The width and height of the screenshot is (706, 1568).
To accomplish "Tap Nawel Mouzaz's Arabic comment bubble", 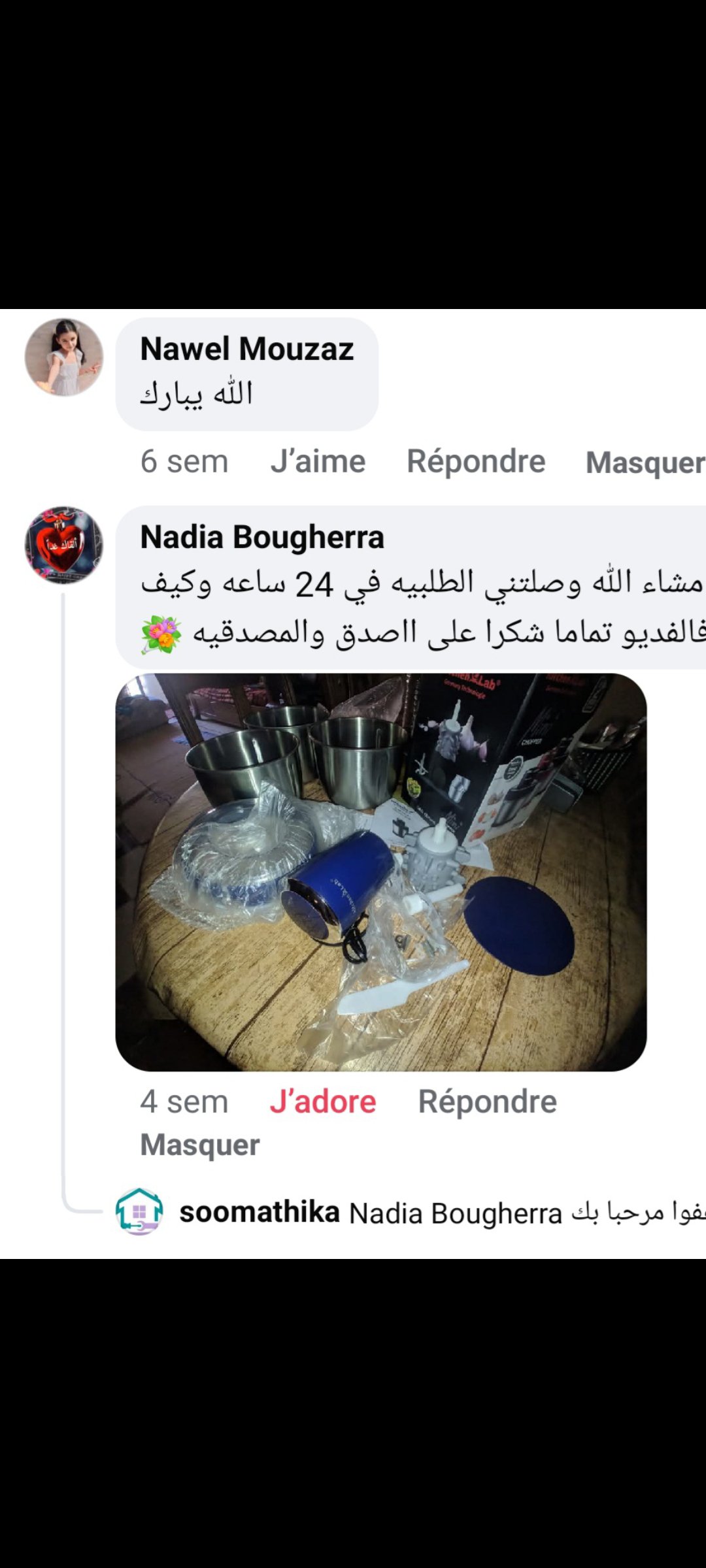I will (x=247, y=374).
